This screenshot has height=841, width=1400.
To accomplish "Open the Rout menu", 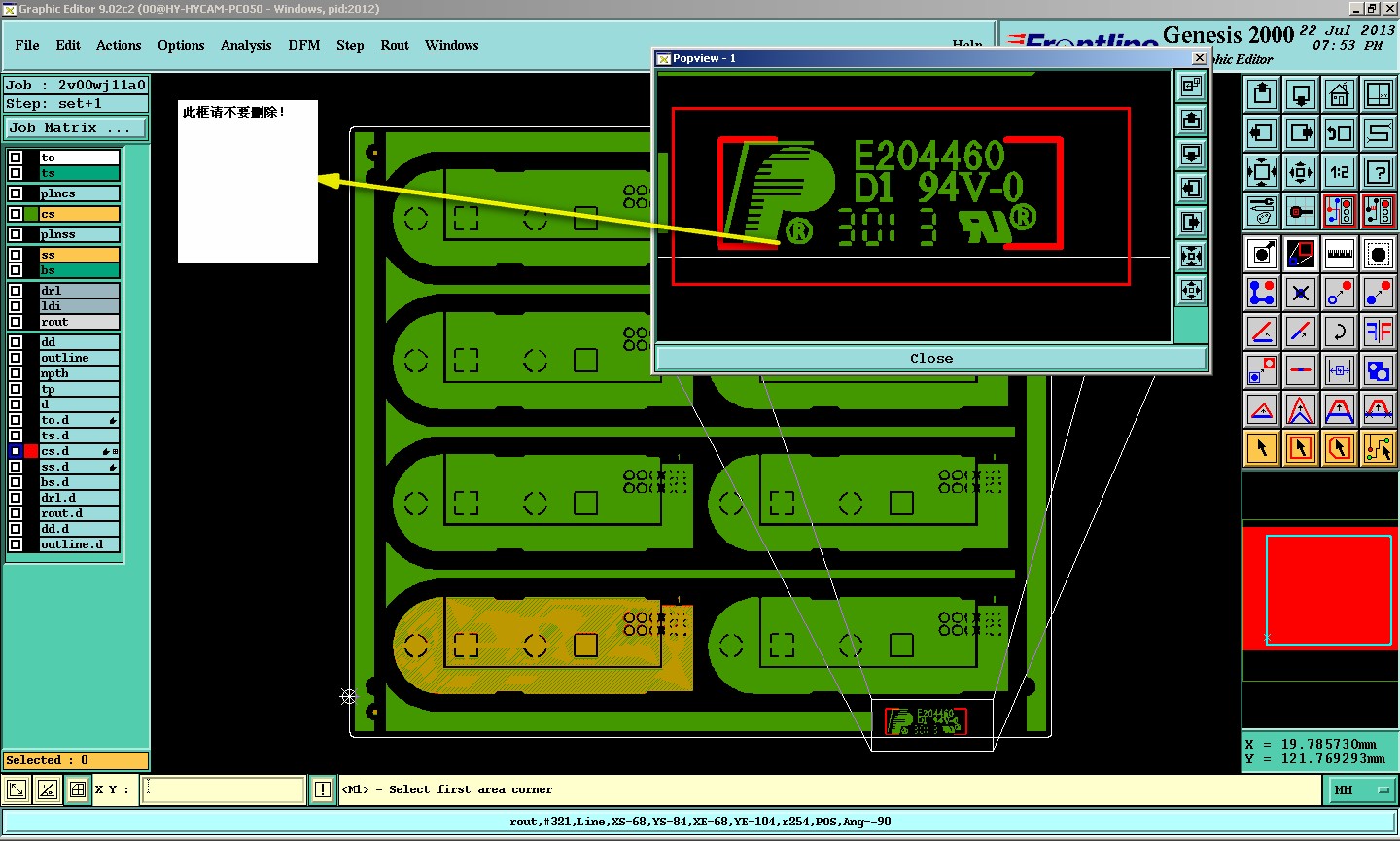I will pos(395,46).
